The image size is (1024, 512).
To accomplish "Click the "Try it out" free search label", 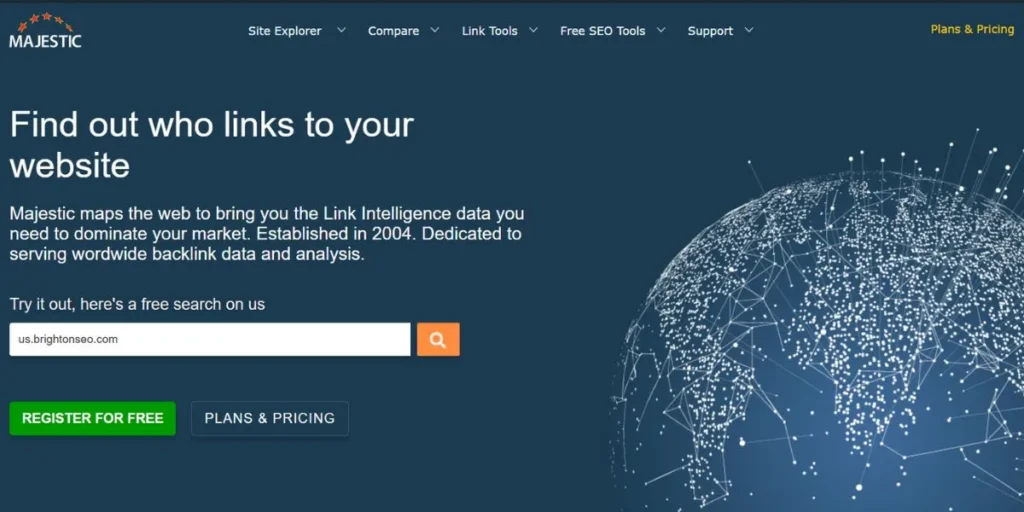I will (137, 304).
